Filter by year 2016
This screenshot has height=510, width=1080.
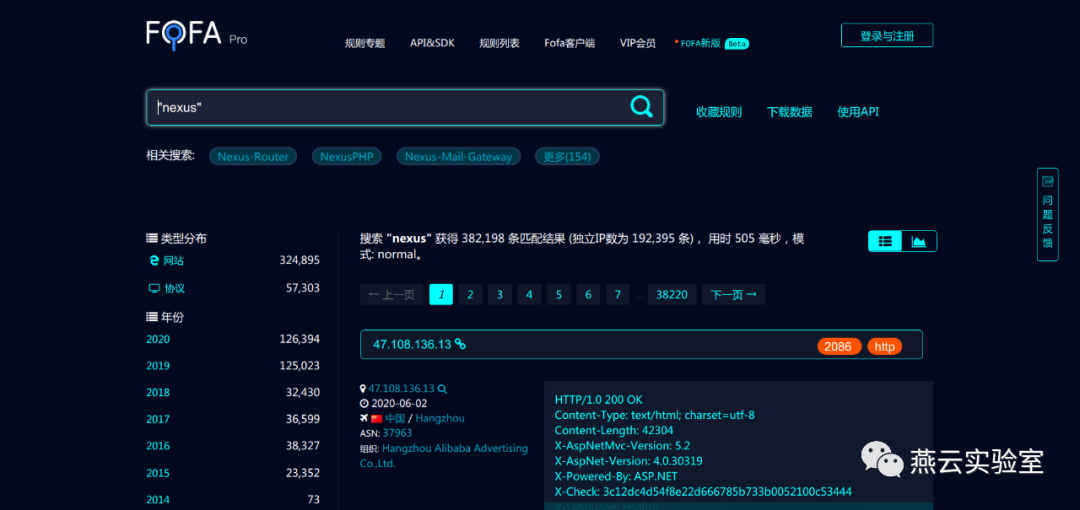coord(158,446)
